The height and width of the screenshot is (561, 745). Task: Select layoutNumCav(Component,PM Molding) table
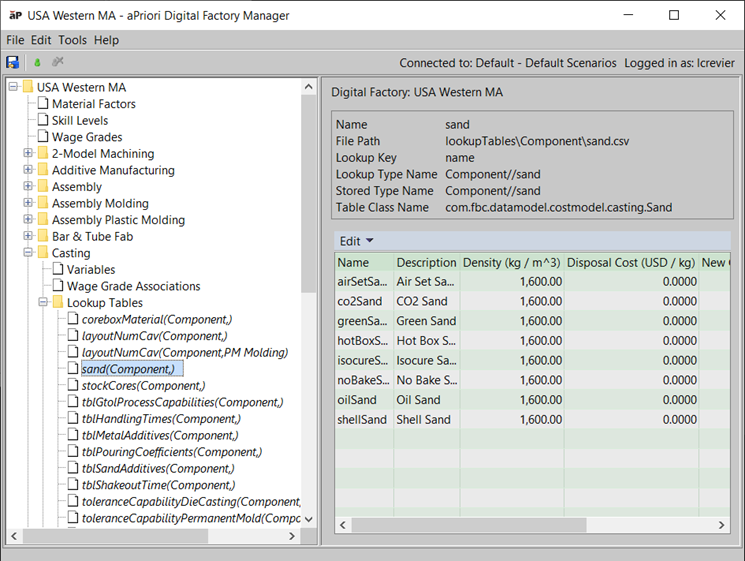click(185, 352)
